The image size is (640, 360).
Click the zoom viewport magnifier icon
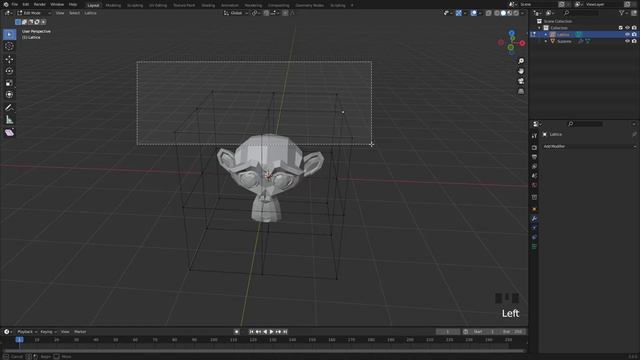pos(521,61)
